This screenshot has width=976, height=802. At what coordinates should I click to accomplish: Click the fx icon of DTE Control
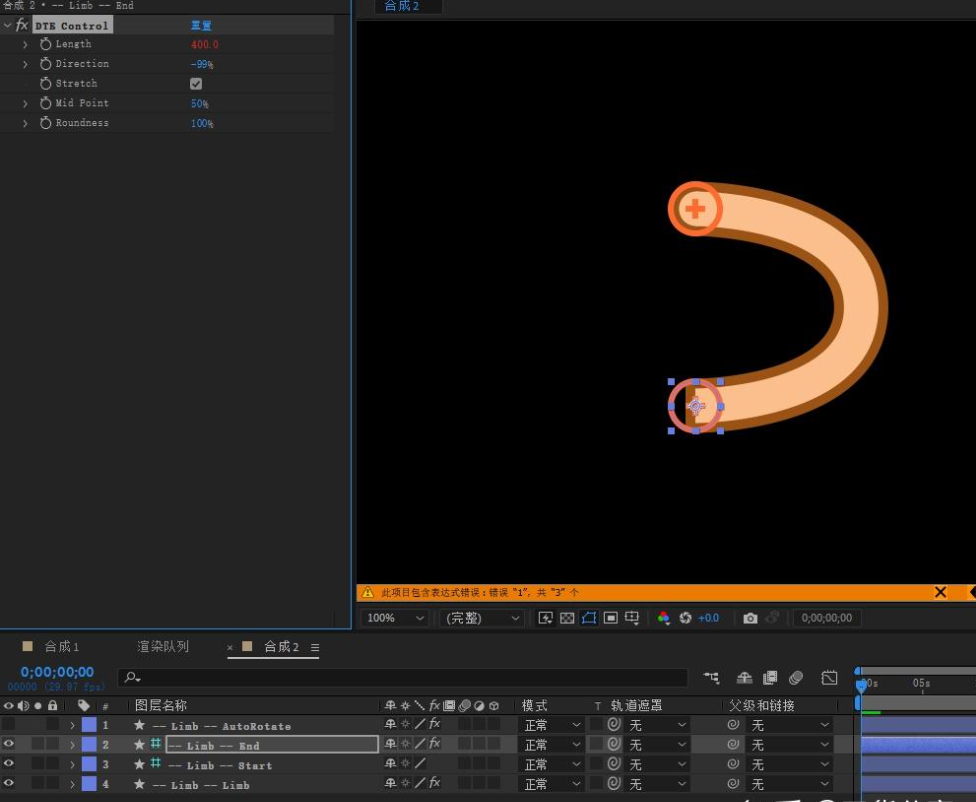click(22, 25)
